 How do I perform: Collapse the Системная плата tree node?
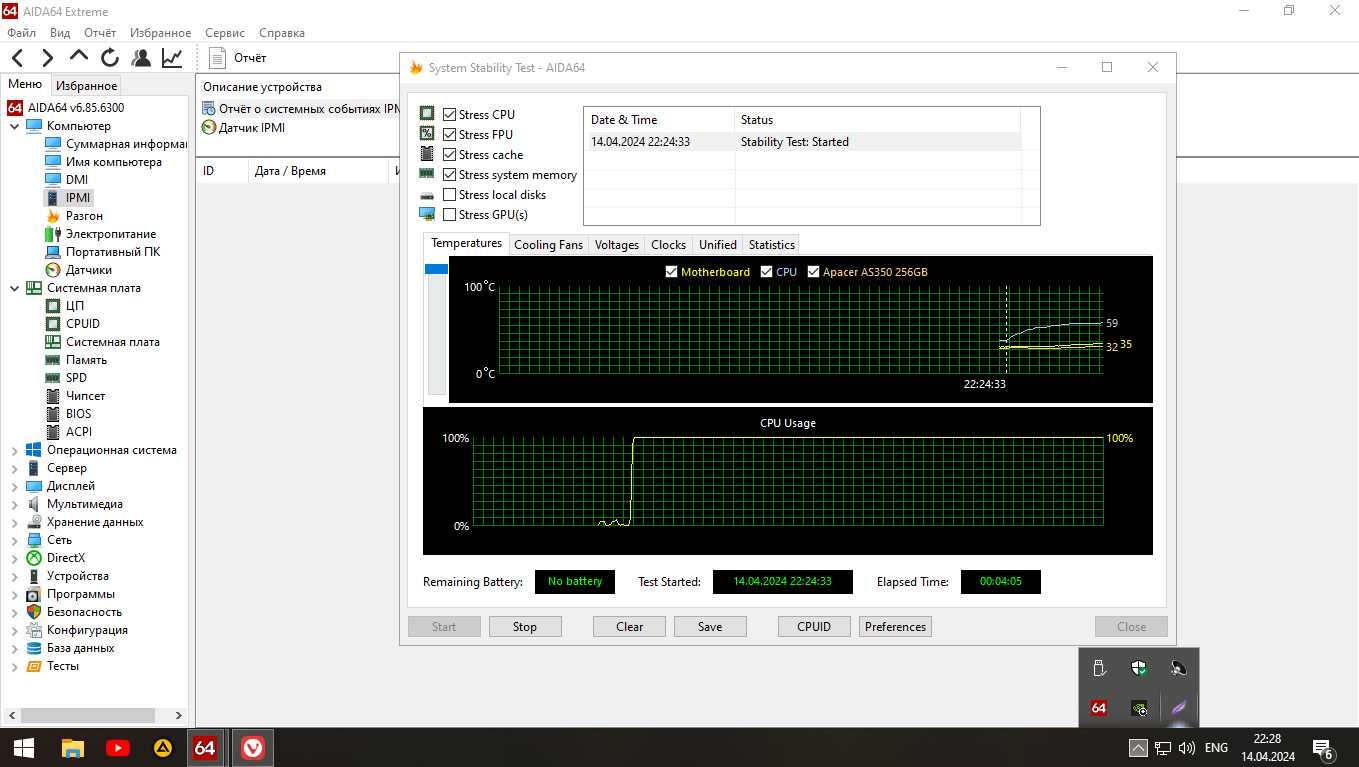coord(14,288)
